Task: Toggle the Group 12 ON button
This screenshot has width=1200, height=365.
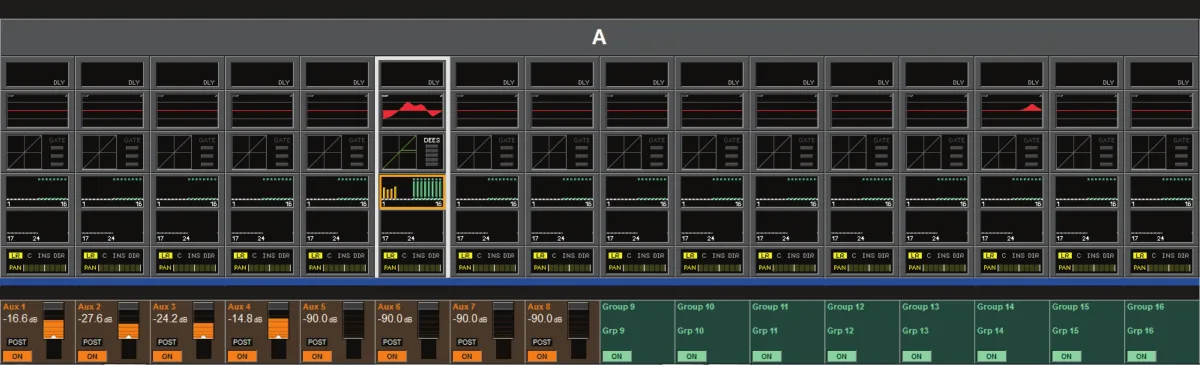Action: (x=841, y=356)
